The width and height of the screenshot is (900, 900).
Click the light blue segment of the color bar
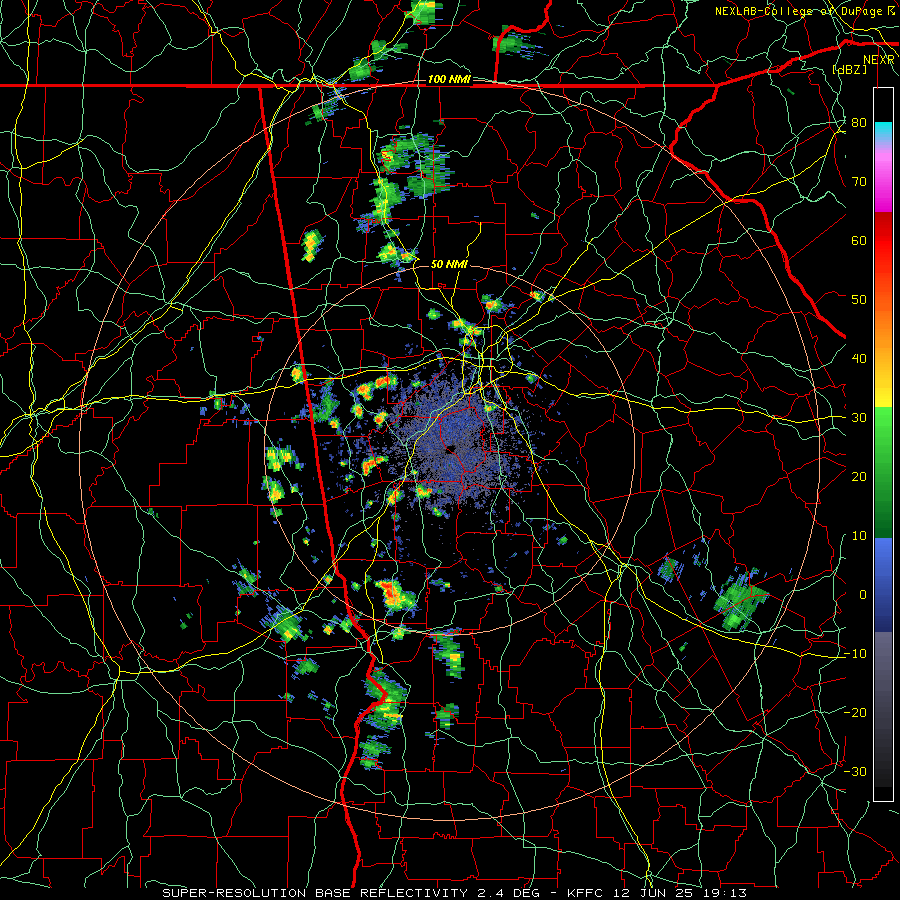(883, 554)
